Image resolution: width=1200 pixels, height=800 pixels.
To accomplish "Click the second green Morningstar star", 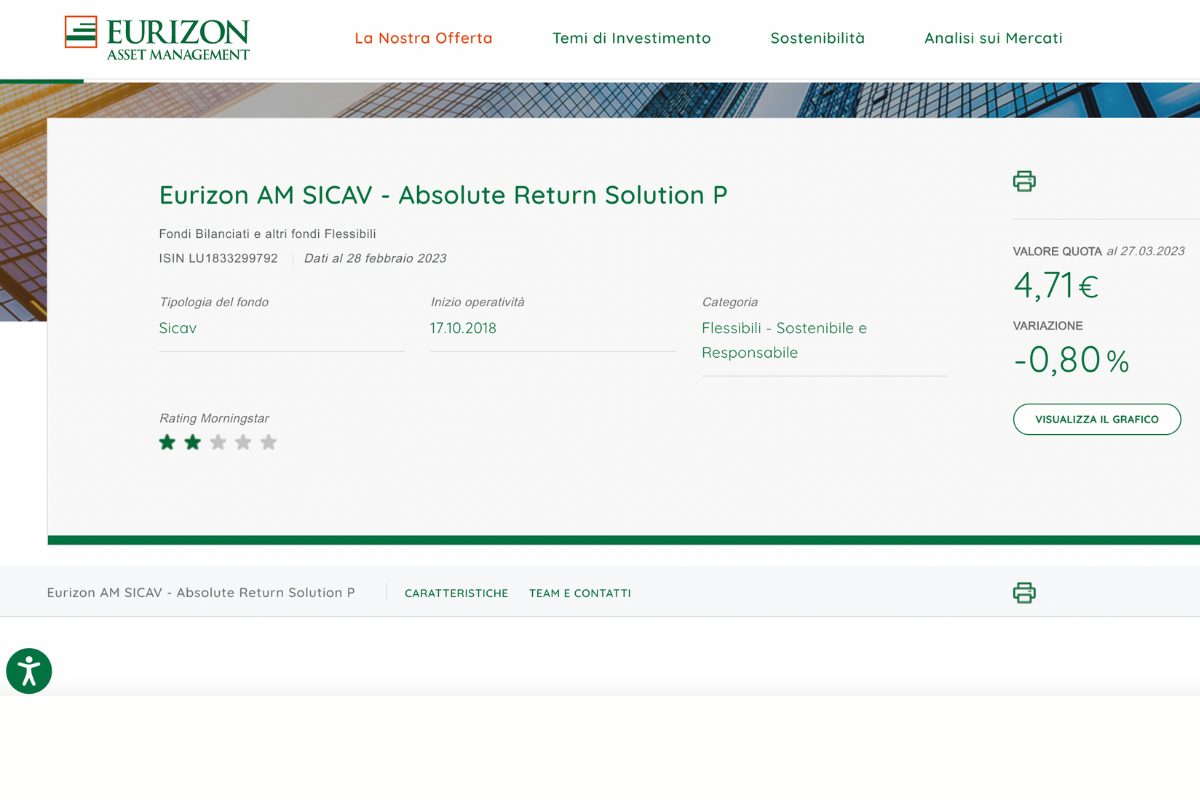I will (x=192, y=441).
